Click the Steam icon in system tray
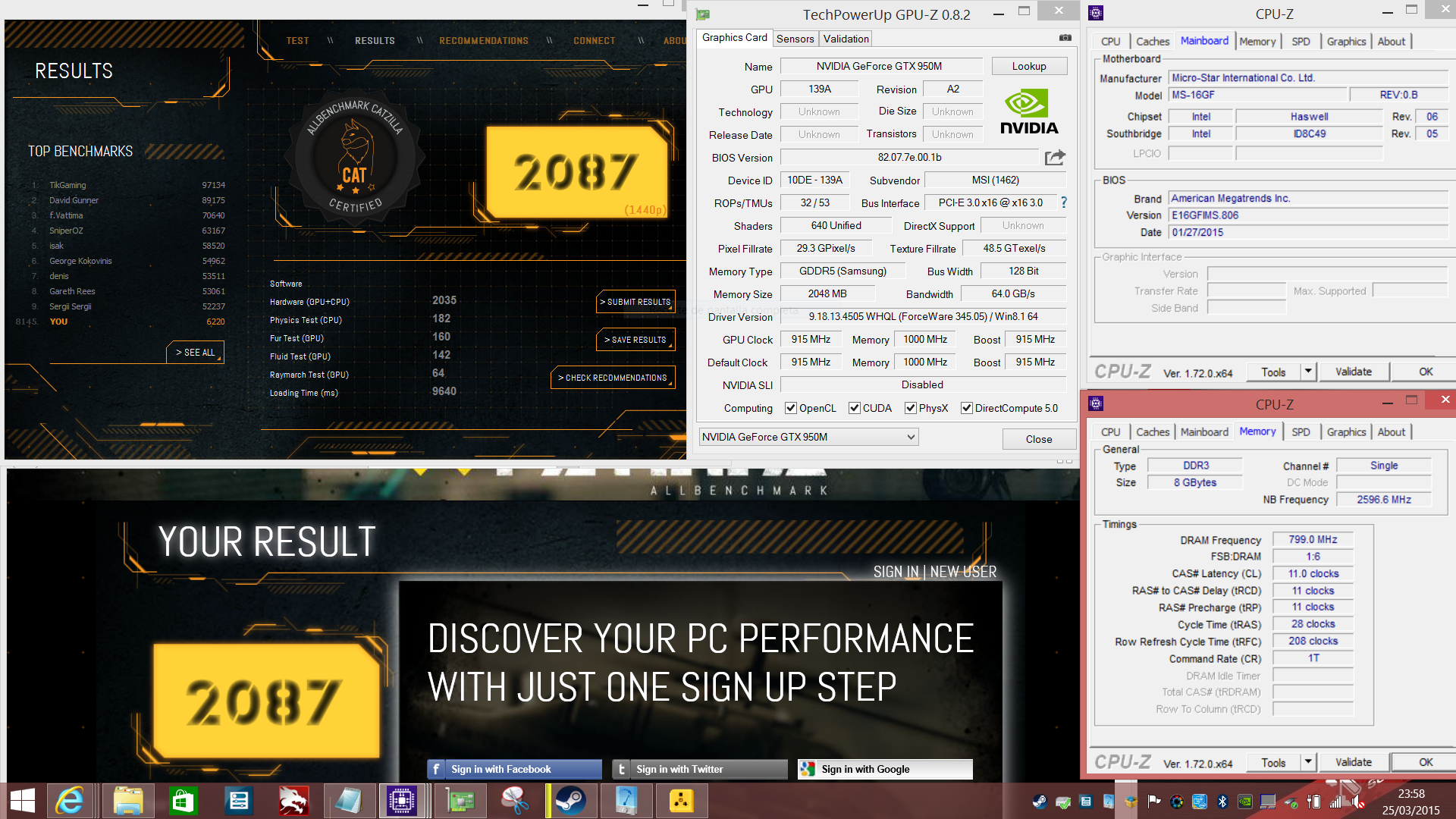This screenshot has height=819, width=1456. 1040,802
